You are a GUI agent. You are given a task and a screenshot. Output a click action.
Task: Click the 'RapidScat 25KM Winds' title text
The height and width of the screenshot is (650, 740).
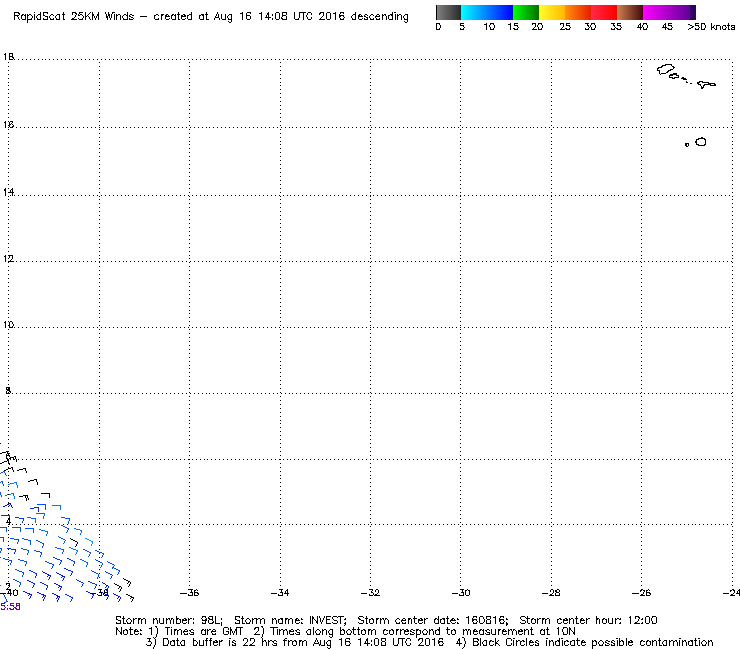[74, 17]
